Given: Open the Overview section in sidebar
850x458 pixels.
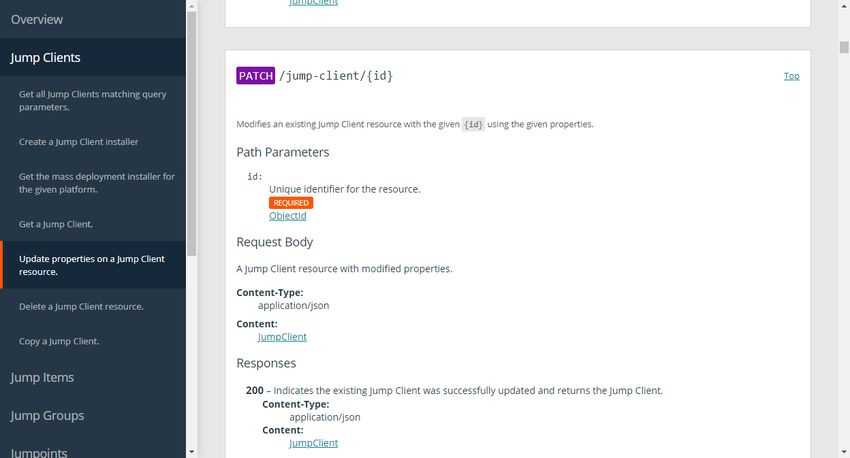Looking at the screenshot, I should pos(37,20).
